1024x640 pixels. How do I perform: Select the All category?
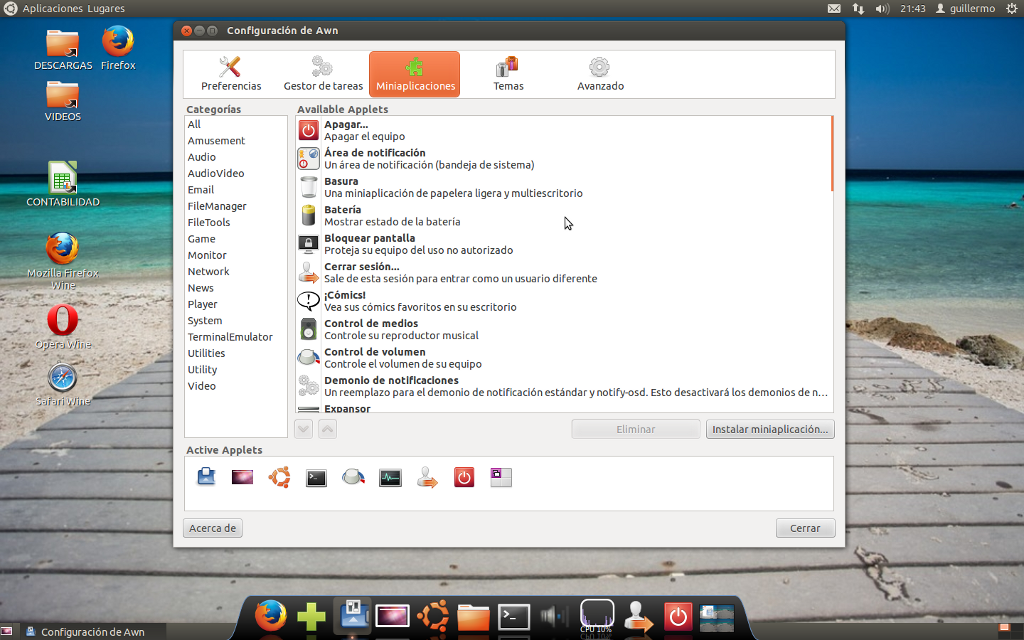(x=194, y=124)
